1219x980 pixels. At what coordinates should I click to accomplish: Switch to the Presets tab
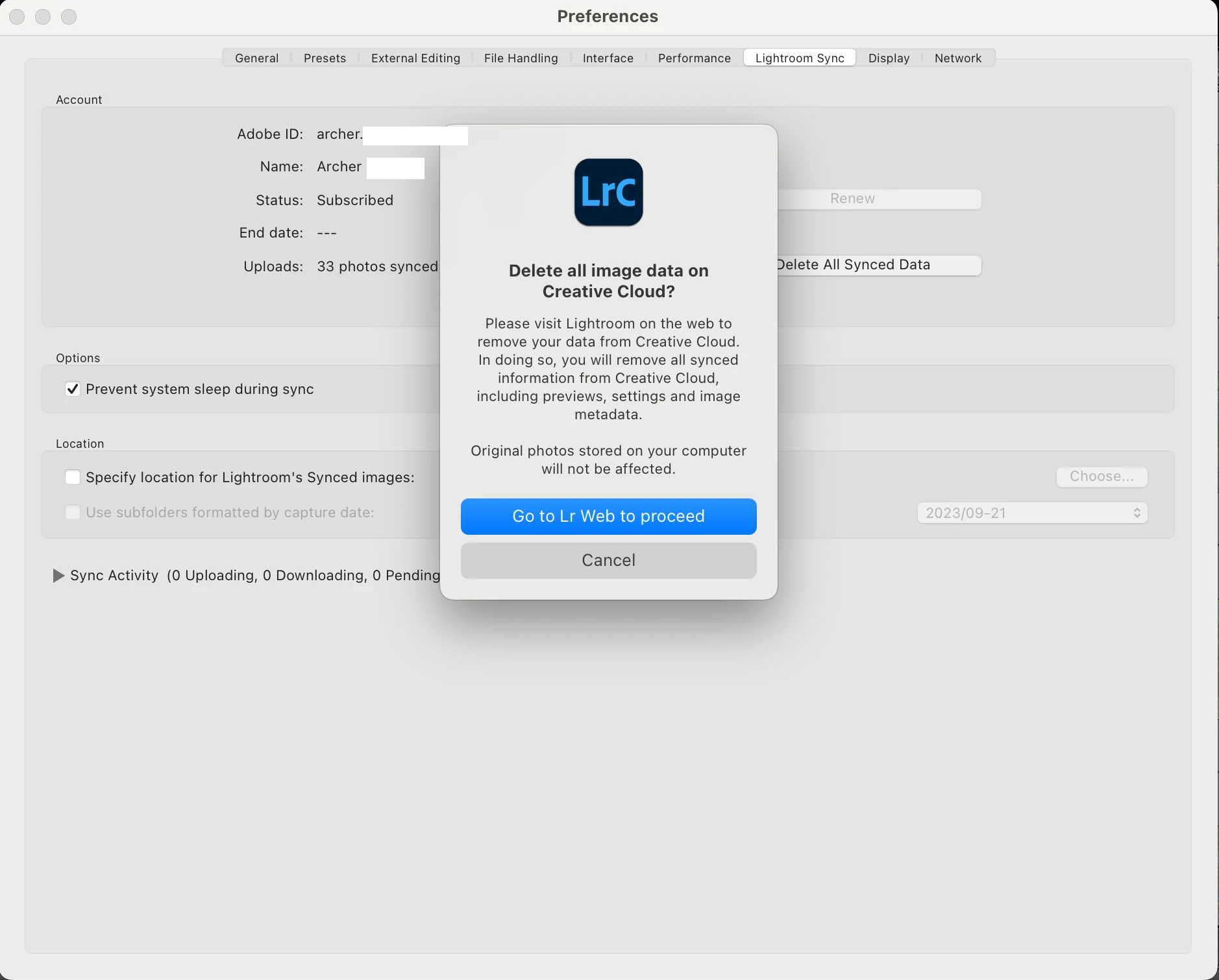(325, 58)
